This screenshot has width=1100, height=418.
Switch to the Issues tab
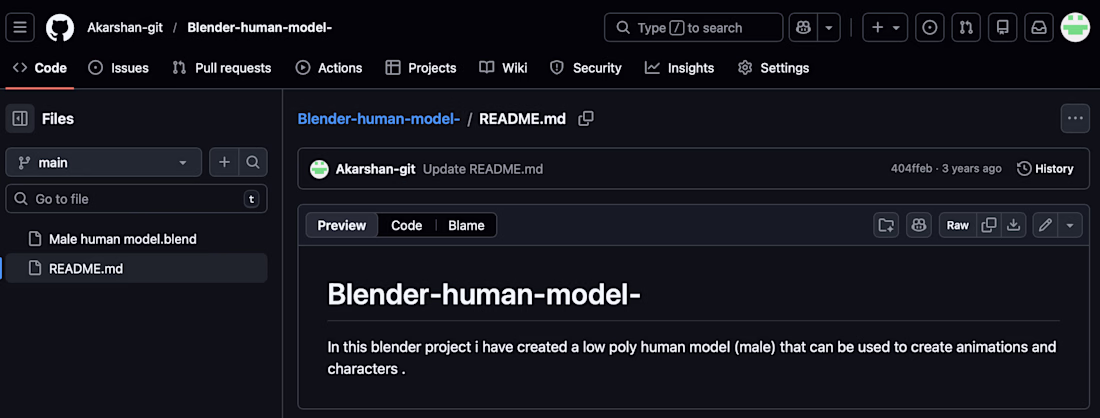pos(119,68)
